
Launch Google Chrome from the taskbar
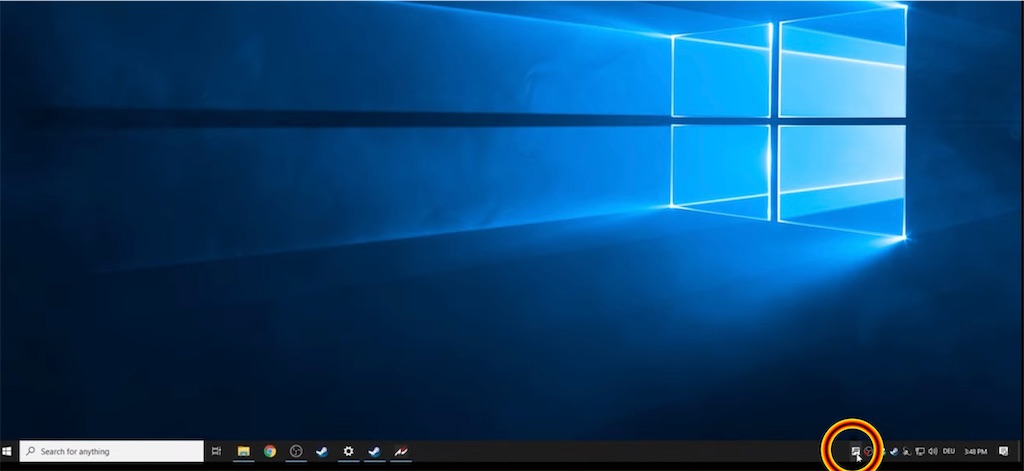pyautogui.click(x=270, y=451)
